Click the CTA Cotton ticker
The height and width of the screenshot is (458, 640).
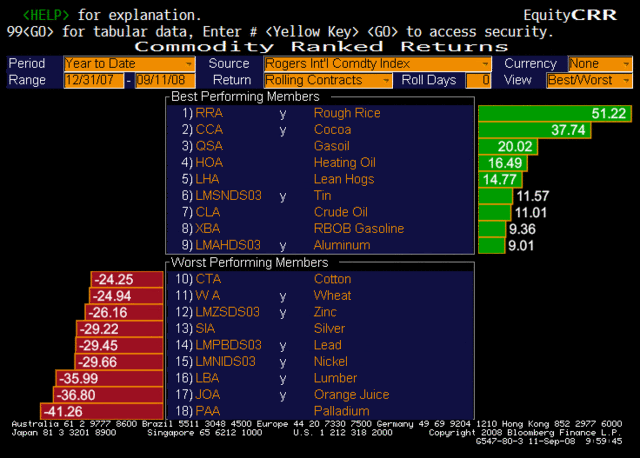click(209, 279)
